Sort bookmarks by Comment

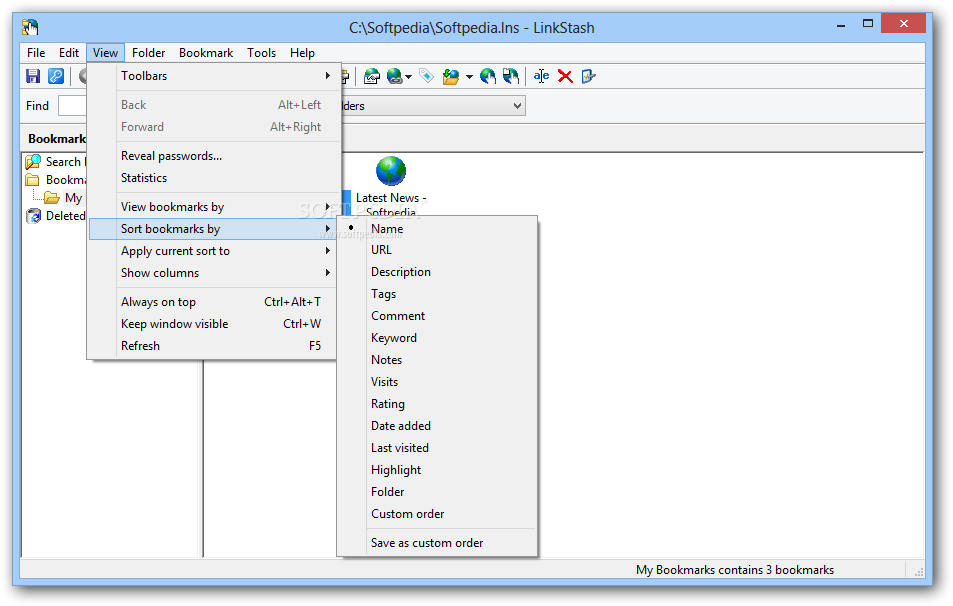coord(437,316)
